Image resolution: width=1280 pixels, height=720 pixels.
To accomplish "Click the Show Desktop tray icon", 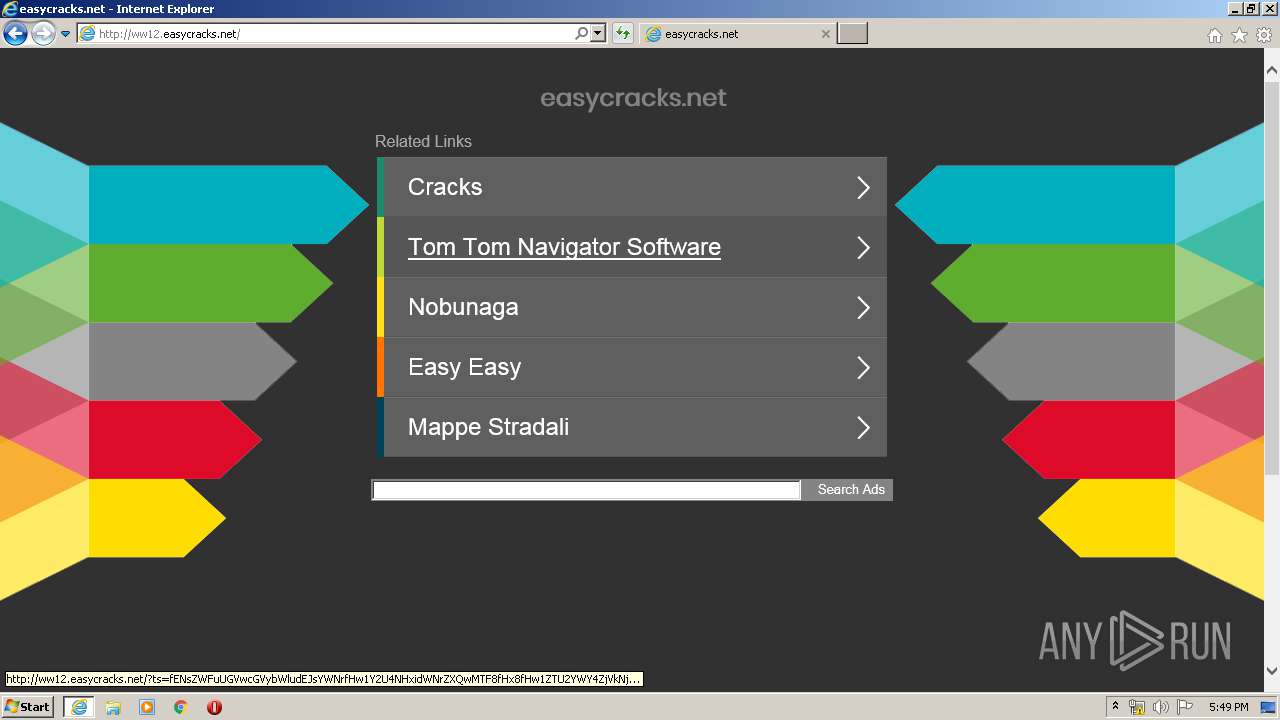I will (1269, 707).
